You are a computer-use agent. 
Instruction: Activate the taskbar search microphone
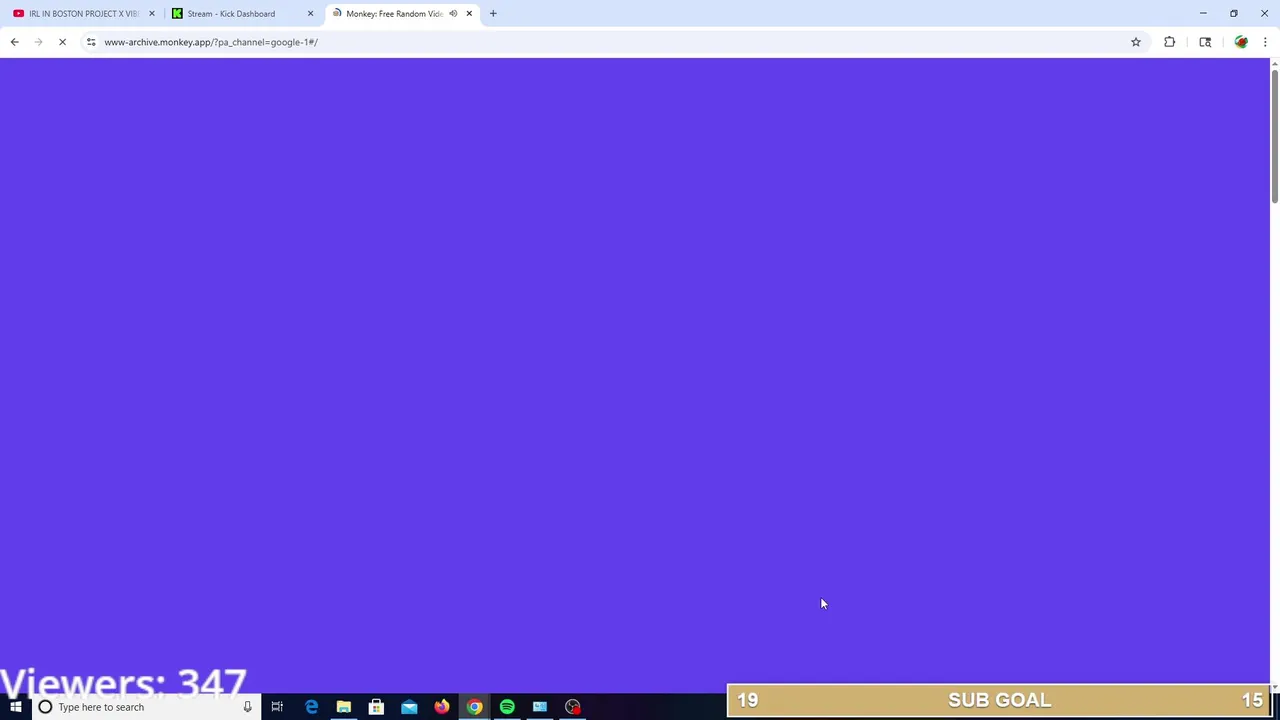click(247, 707)
